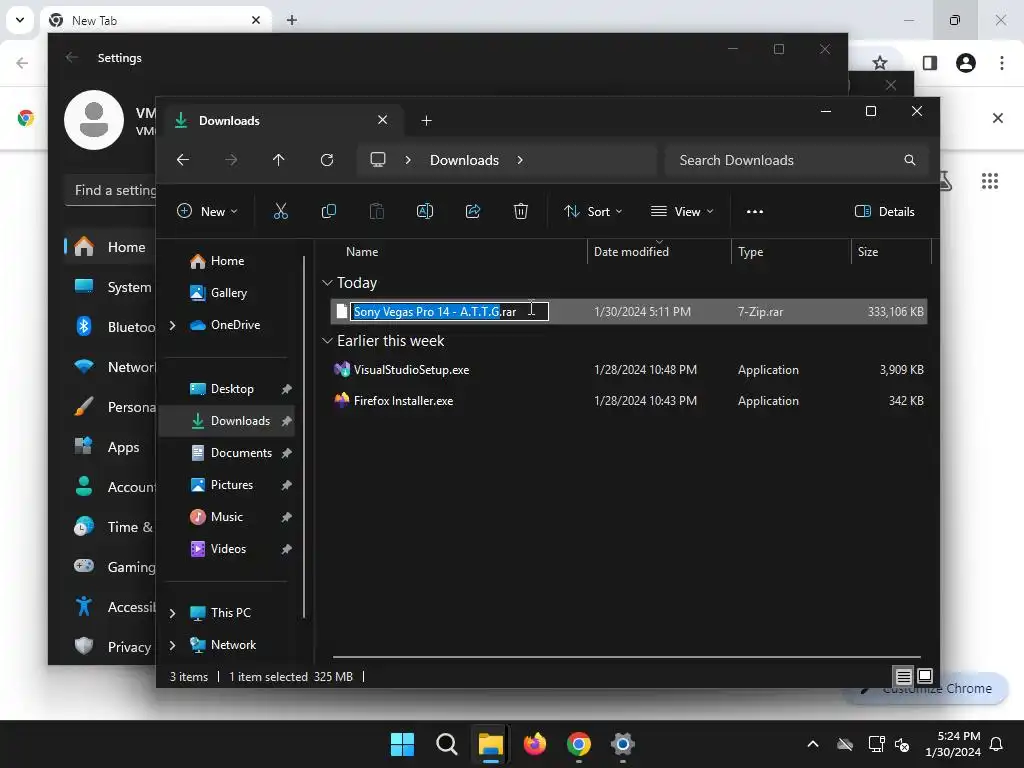Screen dimensions: 1024x768
Task: Expand Network in navigation pane
Action: (x=172, y=645)
